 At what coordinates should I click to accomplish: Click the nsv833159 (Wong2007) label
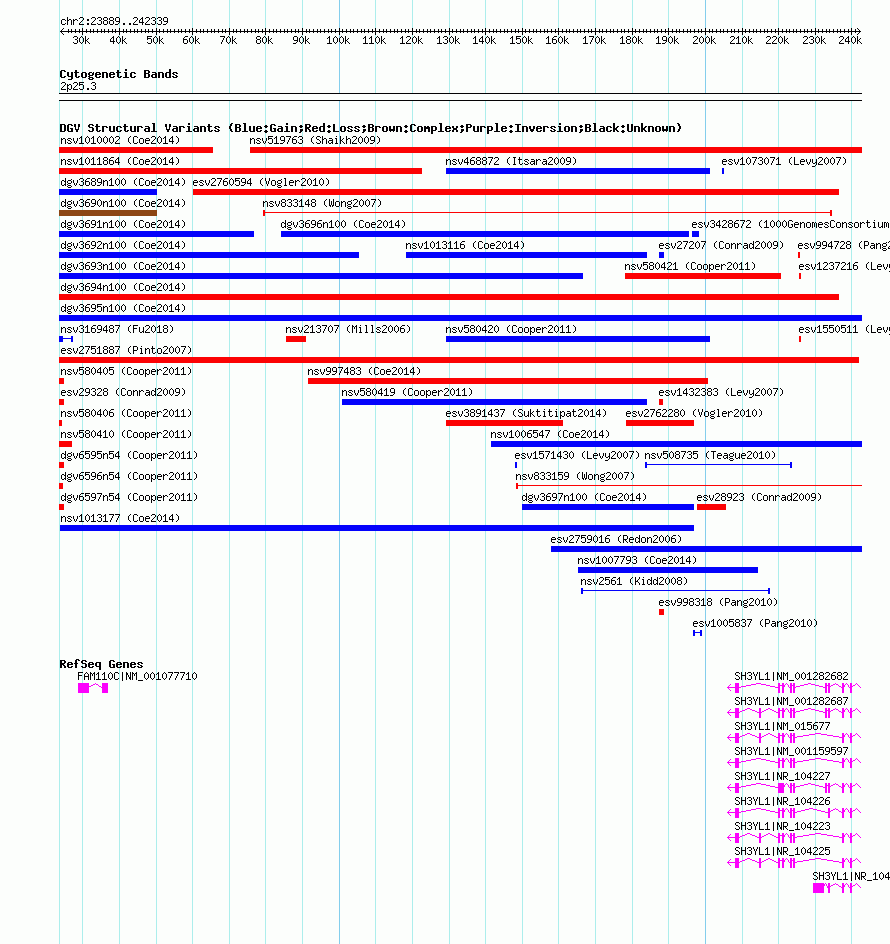[x=575, y=477]
